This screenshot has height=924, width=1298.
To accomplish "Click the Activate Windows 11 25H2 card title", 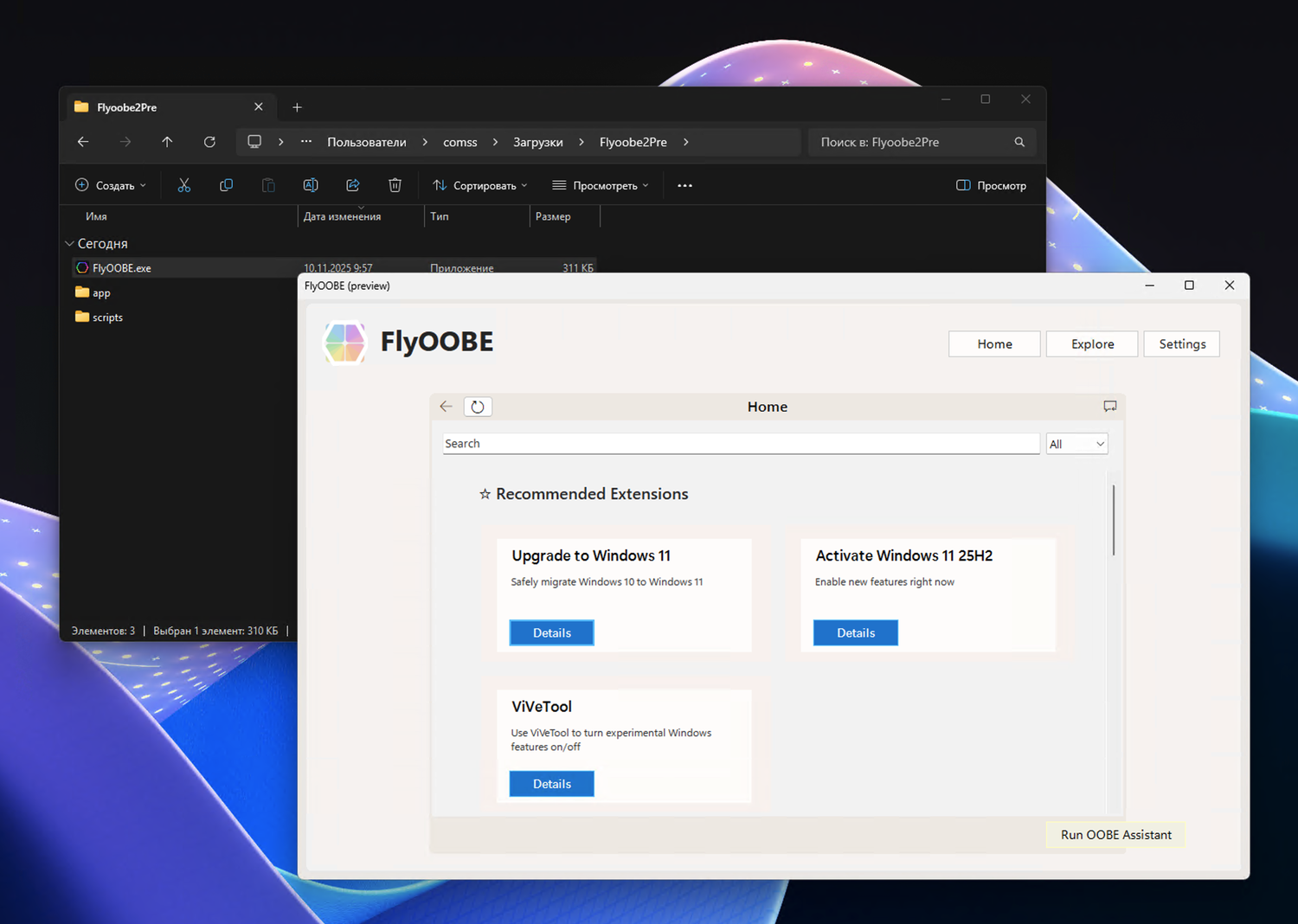I will click(904, 555).
